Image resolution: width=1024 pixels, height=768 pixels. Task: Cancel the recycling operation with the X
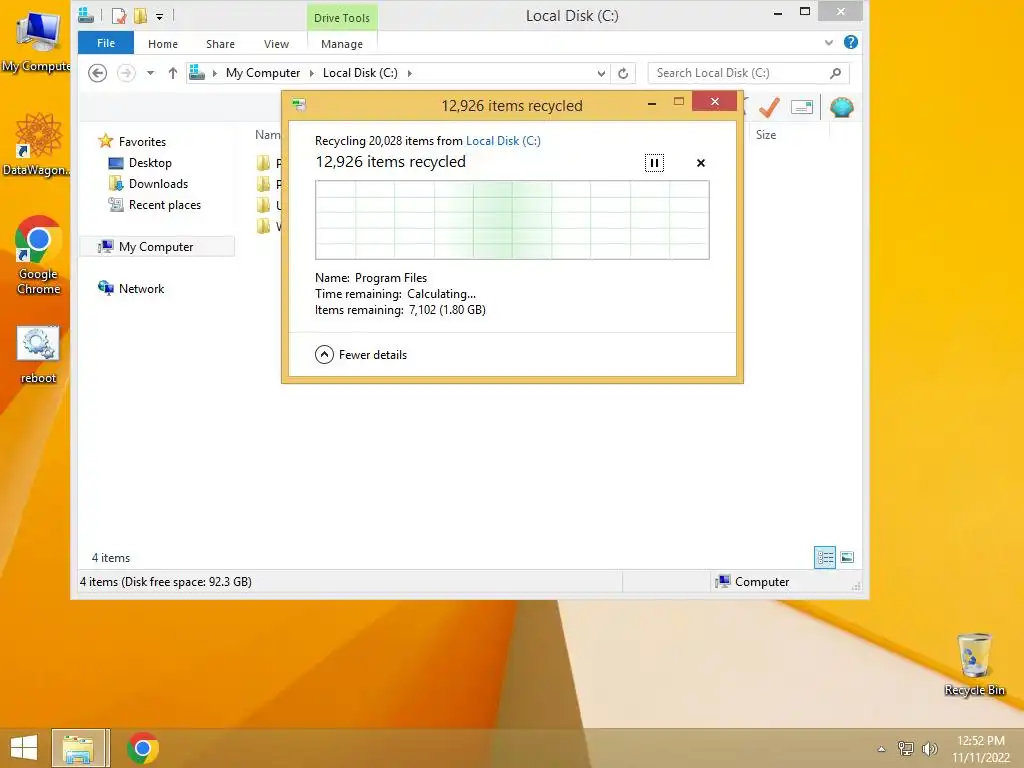[701, 163]
